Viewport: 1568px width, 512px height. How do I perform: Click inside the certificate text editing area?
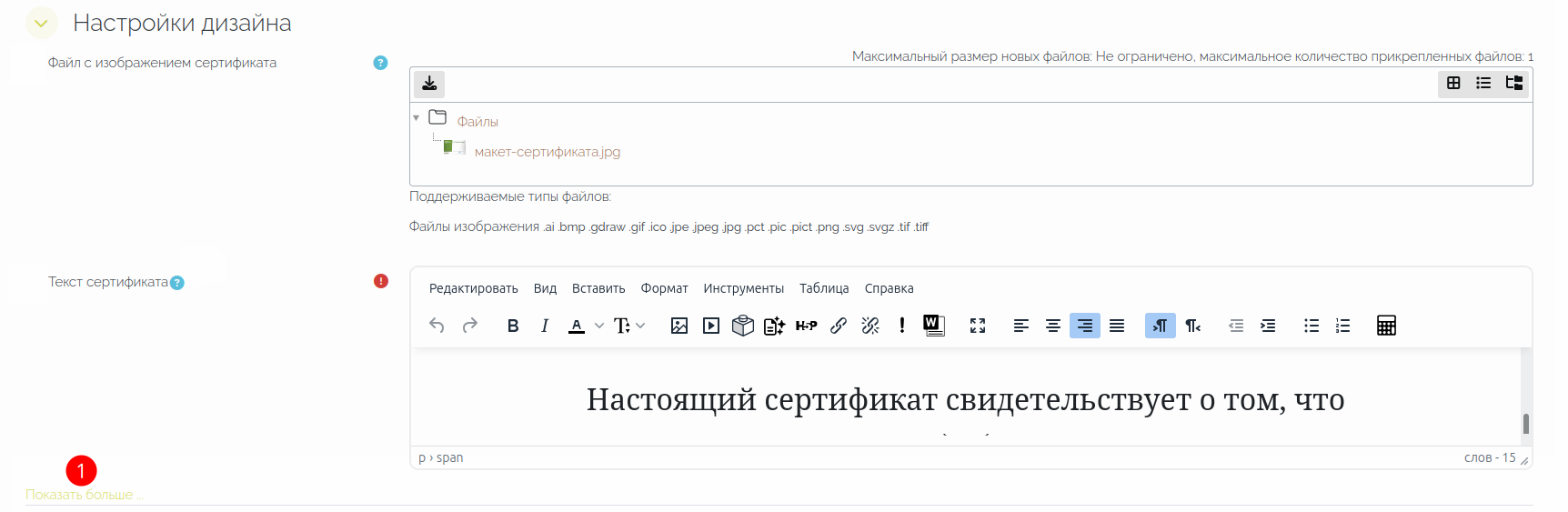(964, 399)
